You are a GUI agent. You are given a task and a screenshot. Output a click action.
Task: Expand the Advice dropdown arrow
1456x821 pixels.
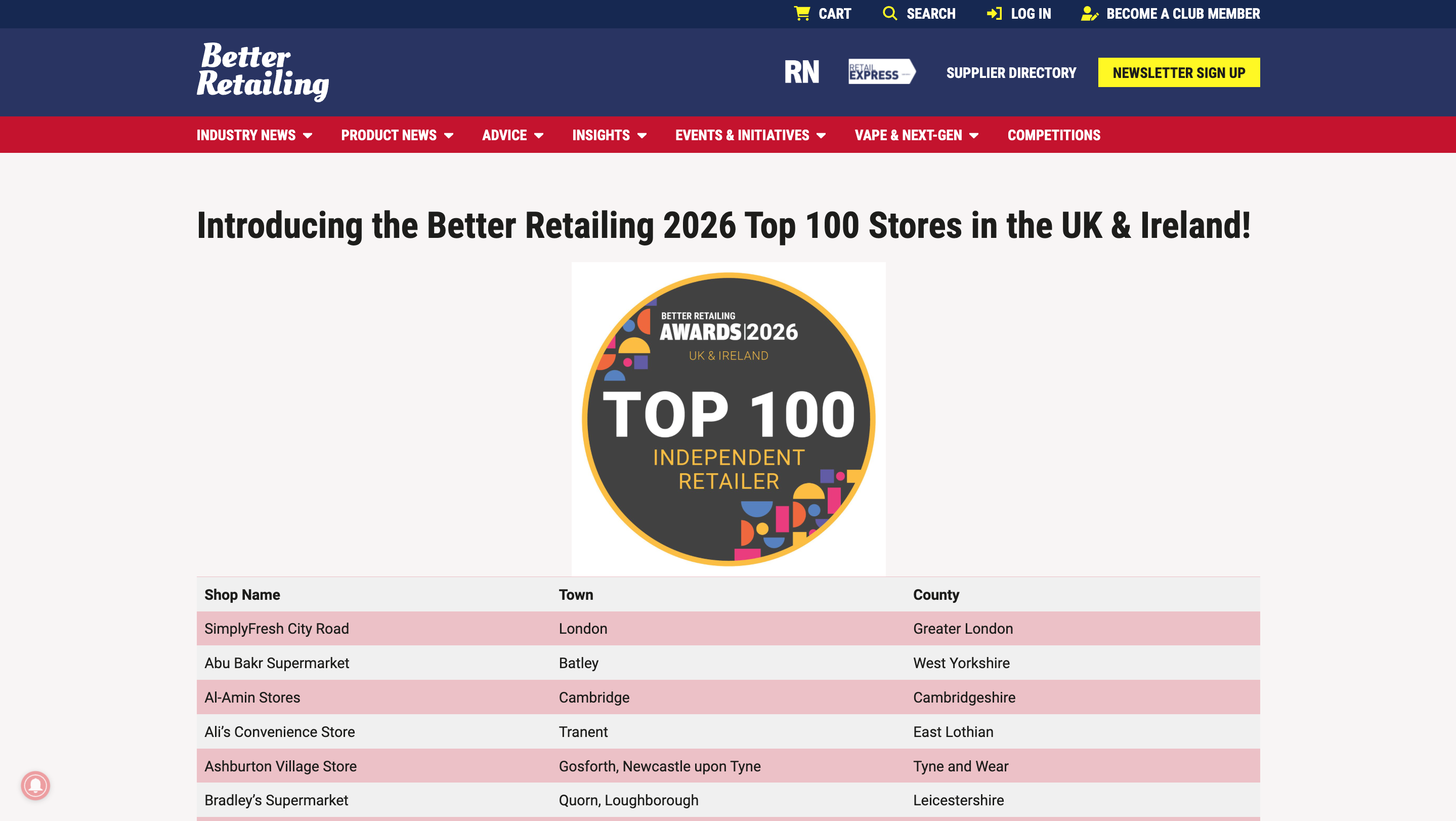(539, 136)
